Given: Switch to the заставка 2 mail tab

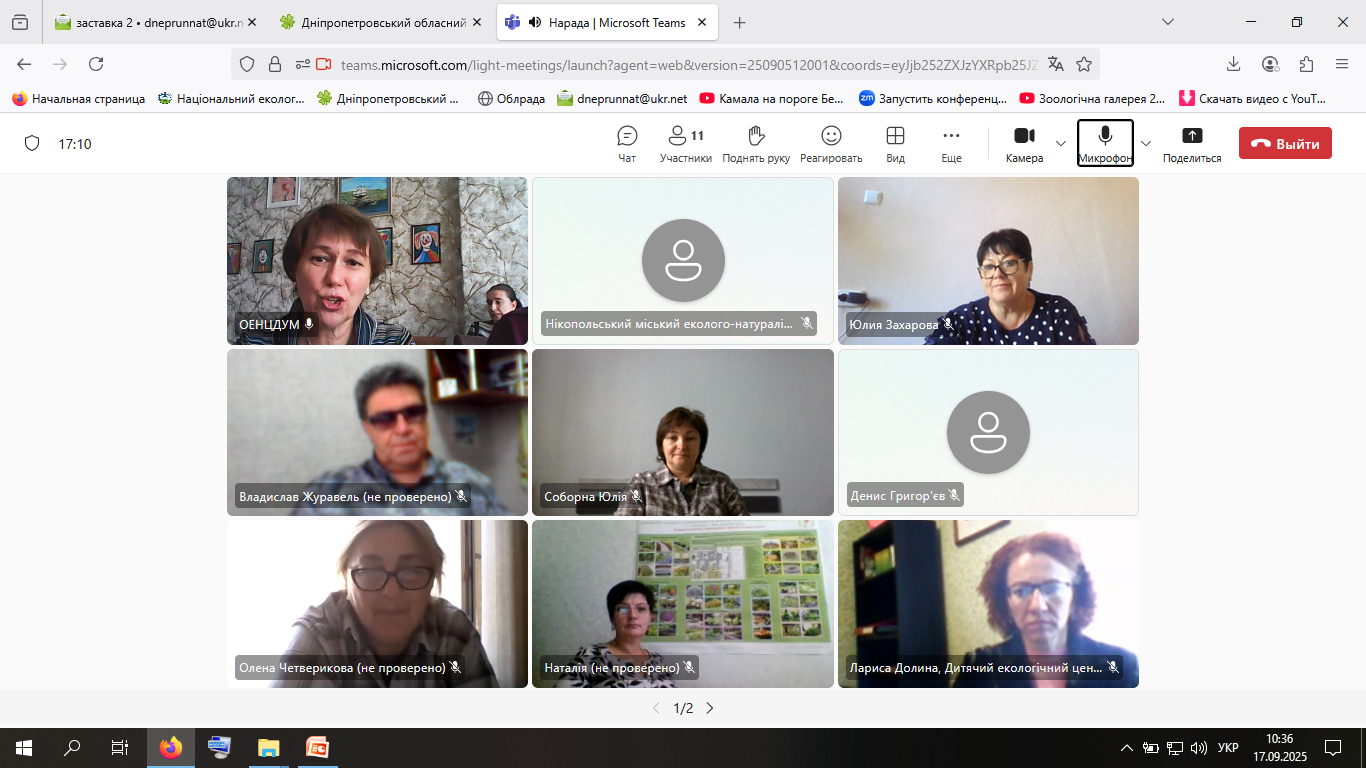Looking at the screenshot, I should click(x=150, y=22).
